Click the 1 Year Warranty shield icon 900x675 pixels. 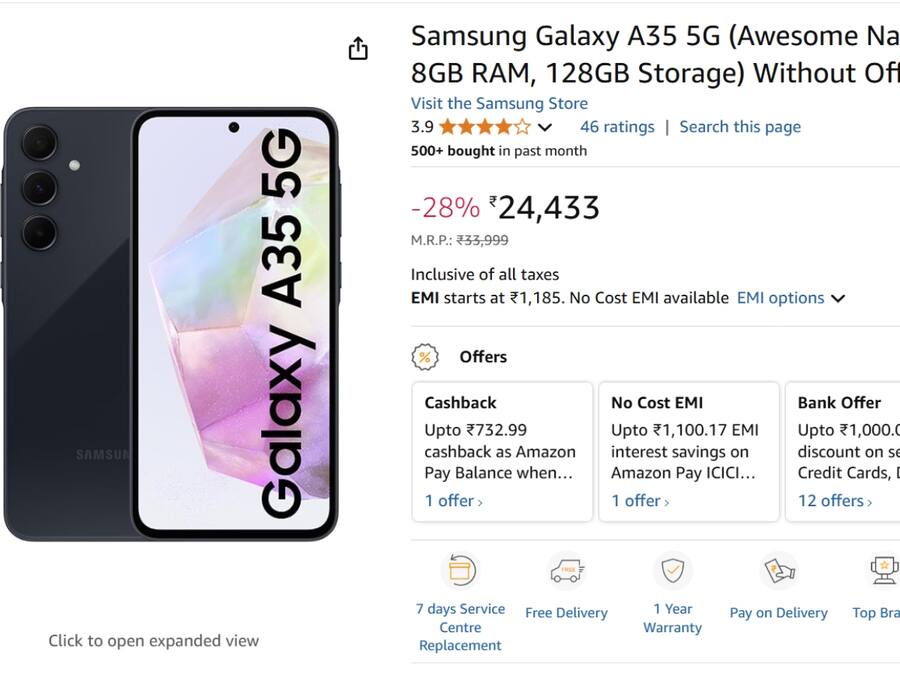pyautogui.click(x=673, y=567)
